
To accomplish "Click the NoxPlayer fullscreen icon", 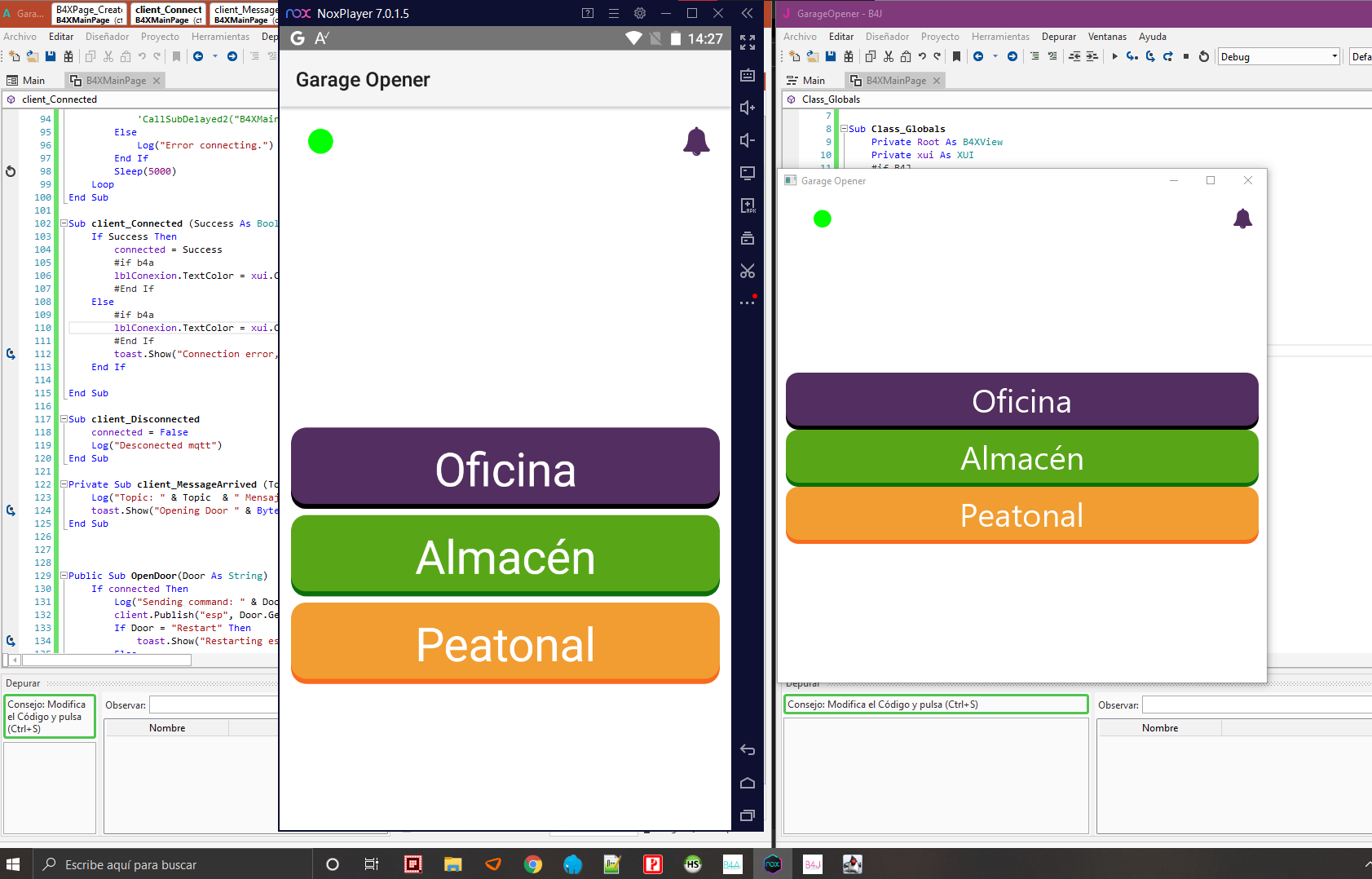I will pos(748,42).
